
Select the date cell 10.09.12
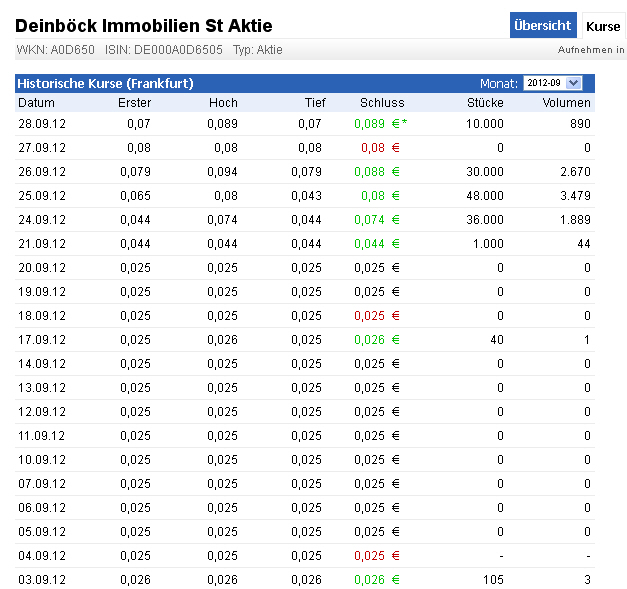(x=42, y=460)
